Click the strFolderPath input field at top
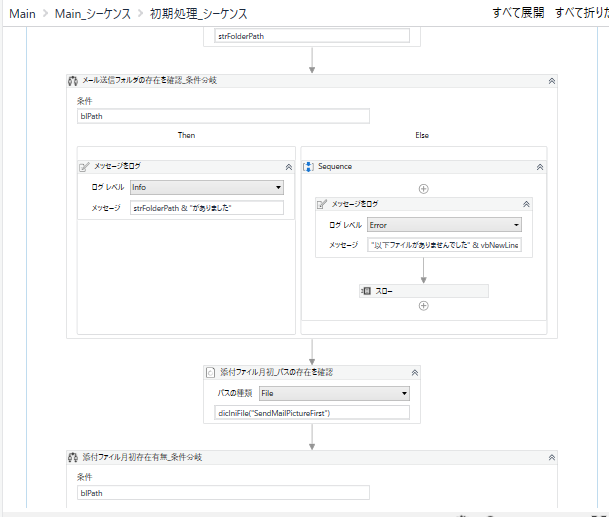Screen dimensions: 609x517 312,36
